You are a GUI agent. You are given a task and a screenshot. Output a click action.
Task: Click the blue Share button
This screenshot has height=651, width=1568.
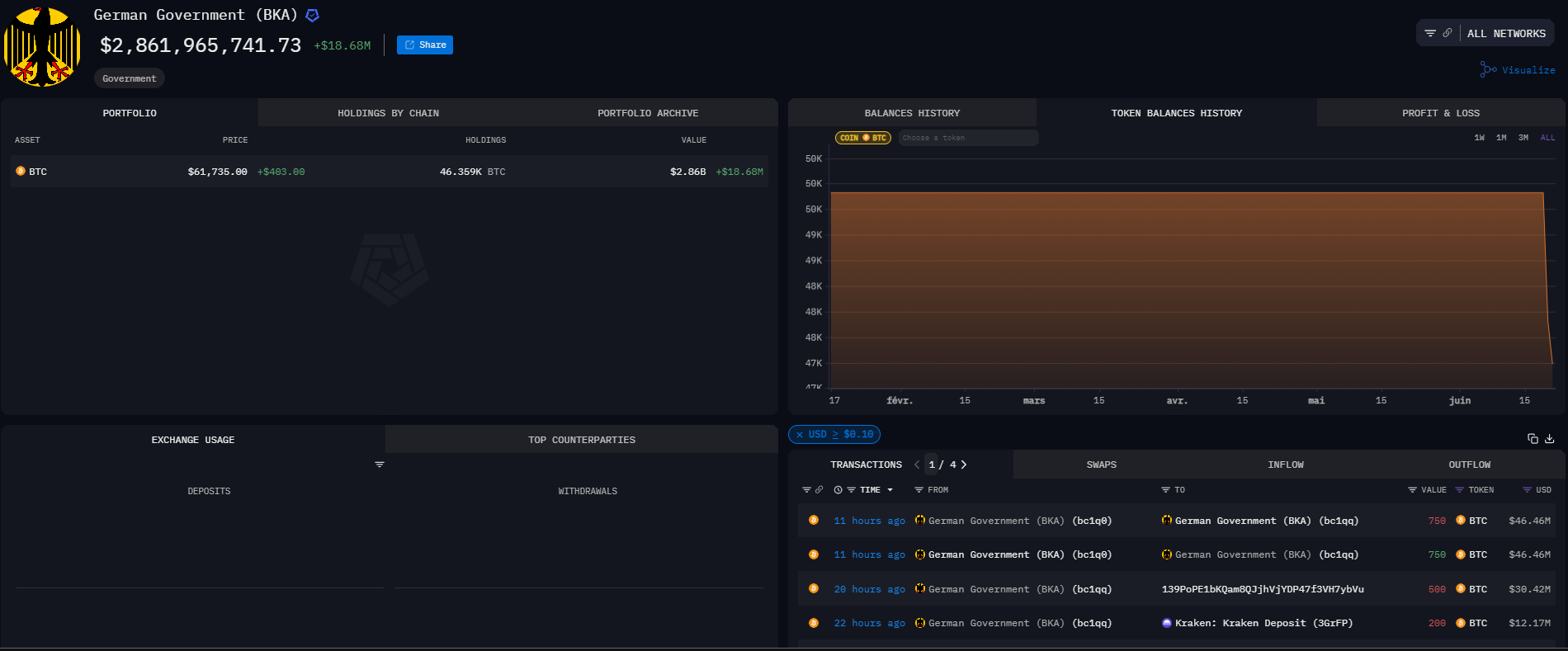tap(425, 45)
